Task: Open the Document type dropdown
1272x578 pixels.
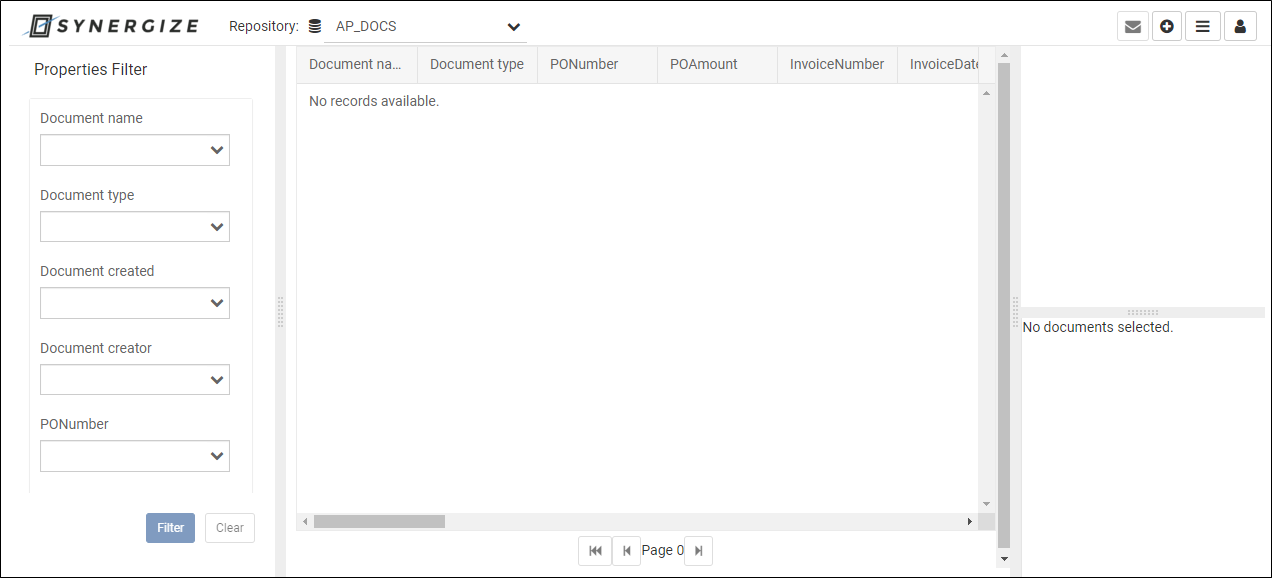Action: pos(134,226)
